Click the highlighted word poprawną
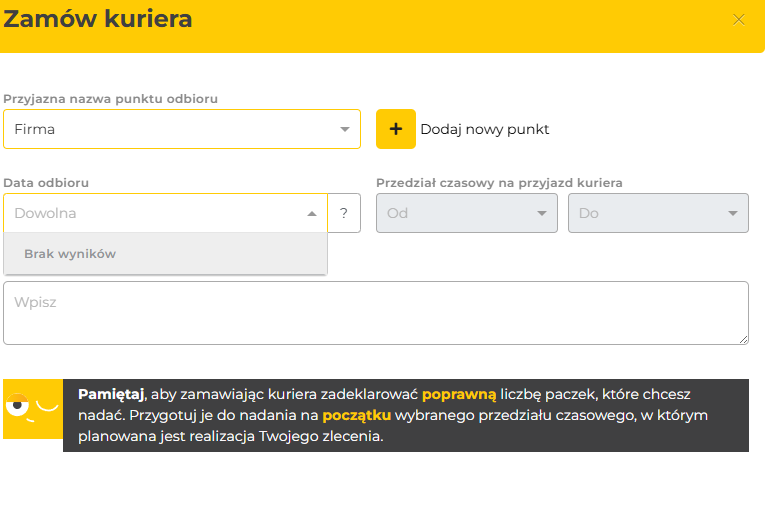 pyautogui.click(x=459, y=395)
